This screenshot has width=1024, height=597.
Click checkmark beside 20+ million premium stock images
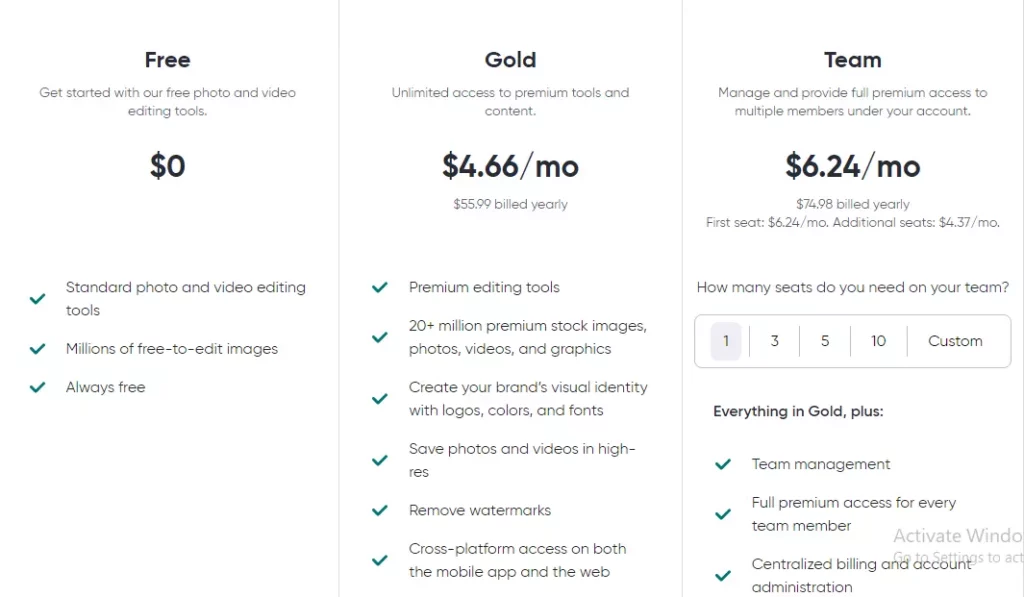coord(380,337)
